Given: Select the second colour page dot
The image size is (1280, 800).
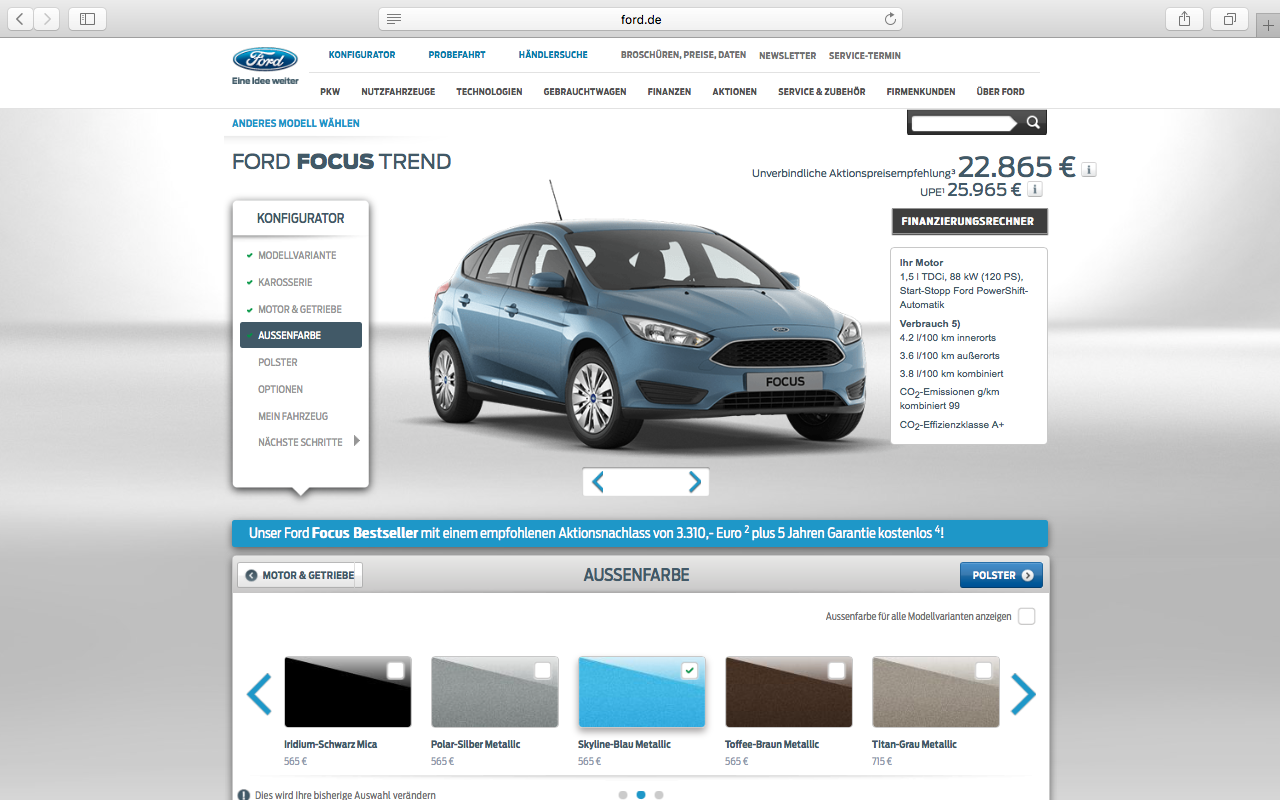Looking at the screenshot, I should (641, 795).
